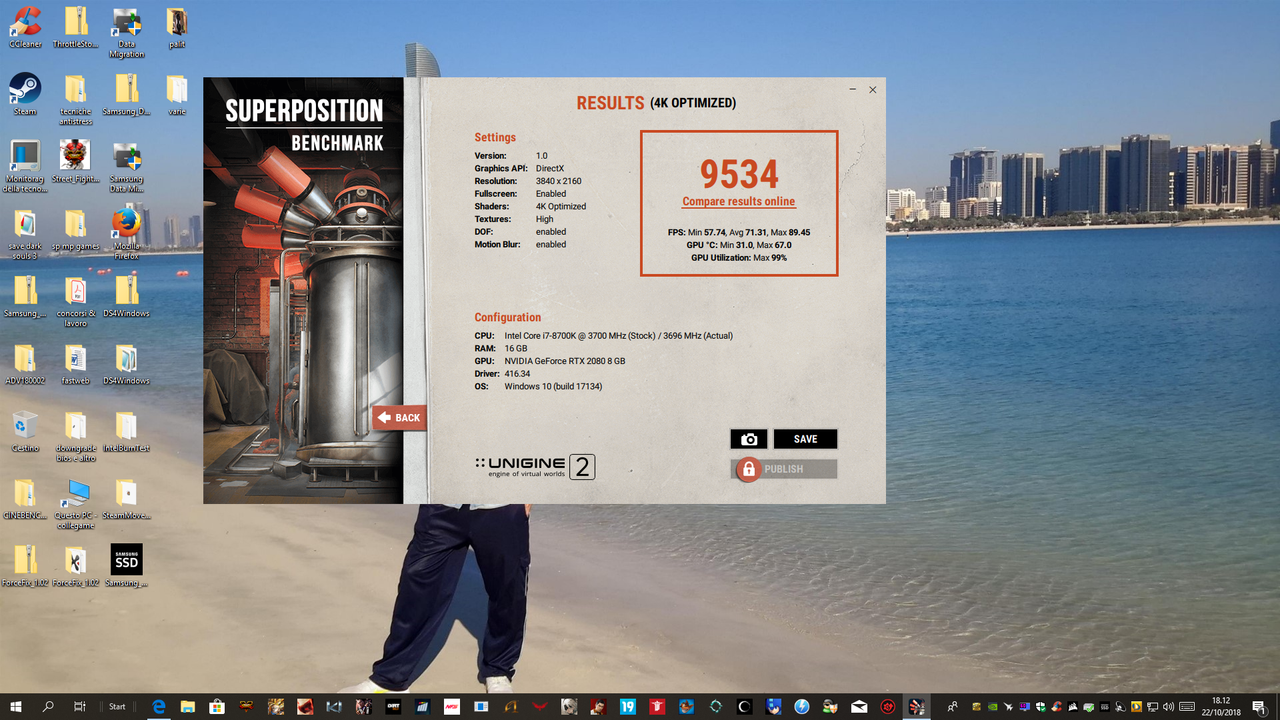The width and height of the screenshot is (1280, 720).
Task: Select the Street Fighter desktop shortcut
Action: coord(75,162)
